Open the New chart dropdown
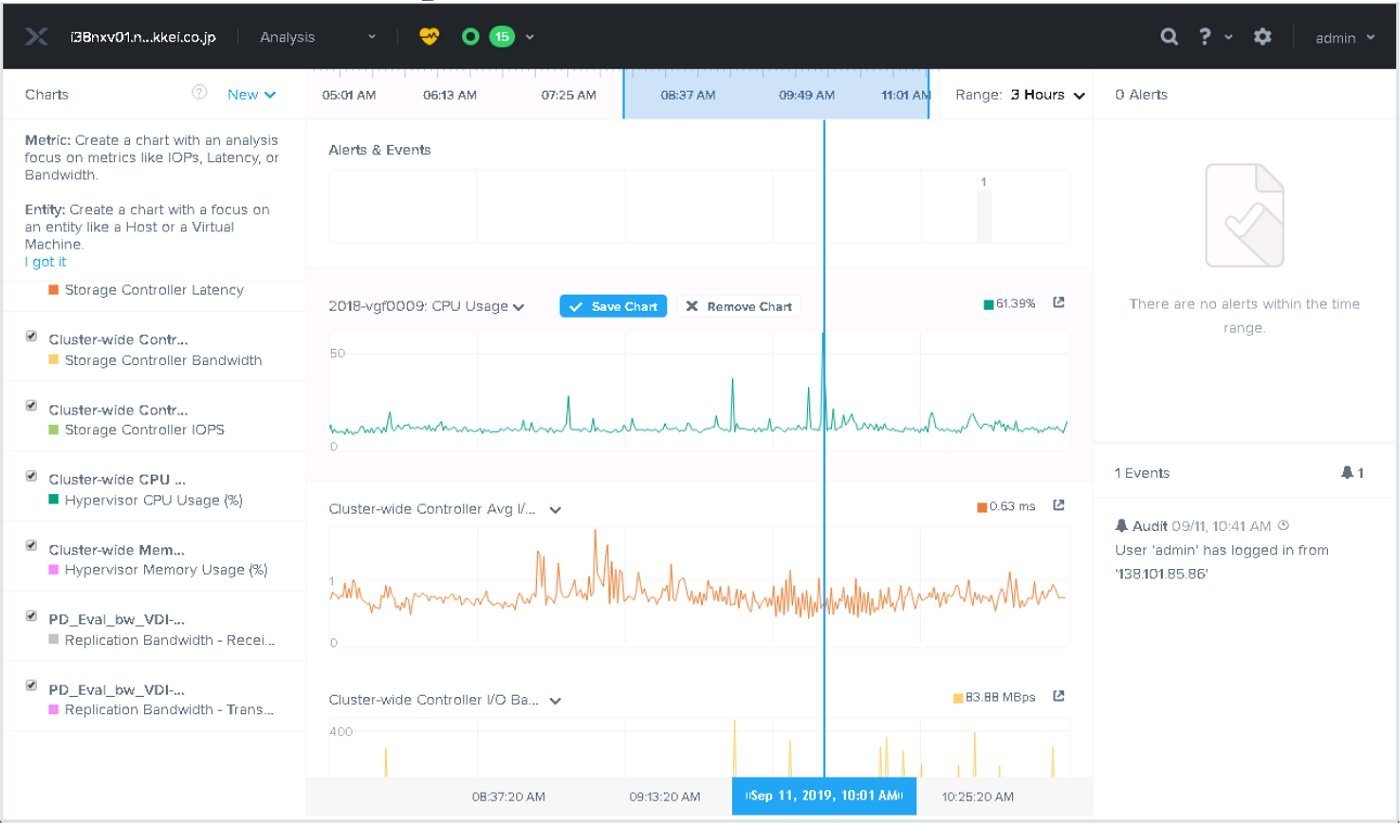 click(x=251, y=94)
